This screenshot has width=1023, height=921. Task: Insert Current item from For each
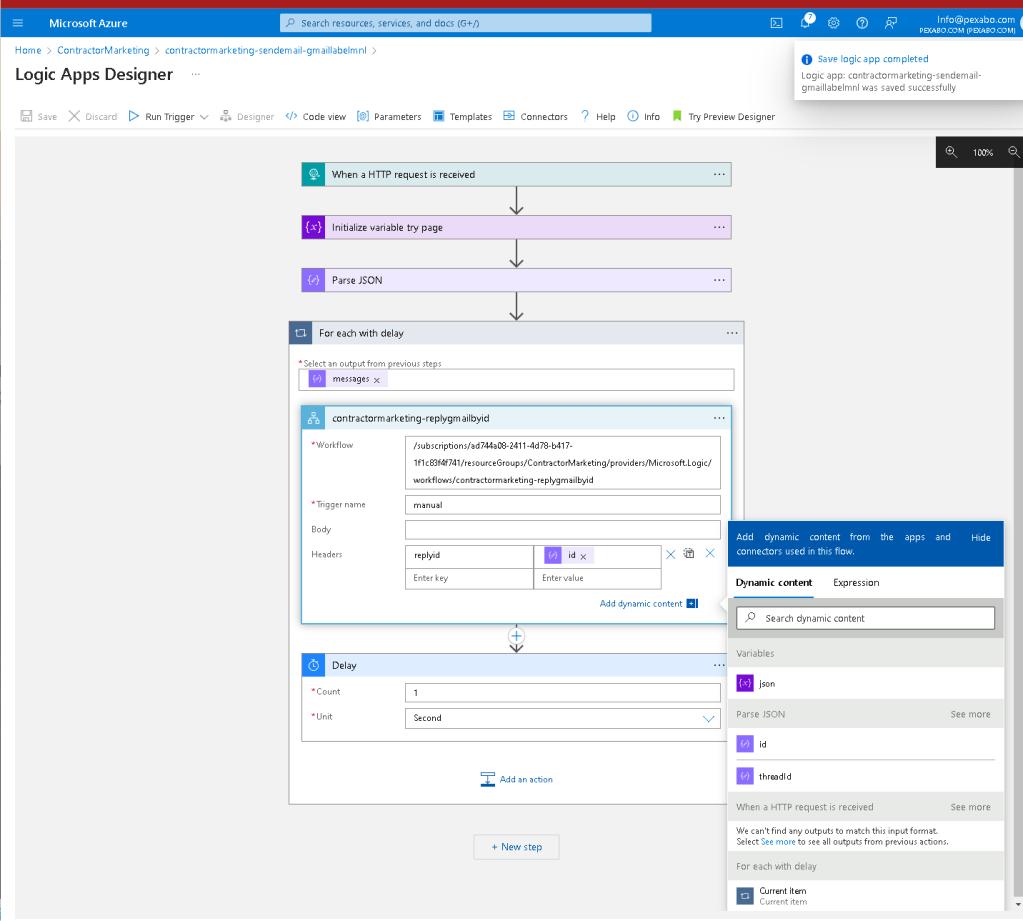point(865,896)
